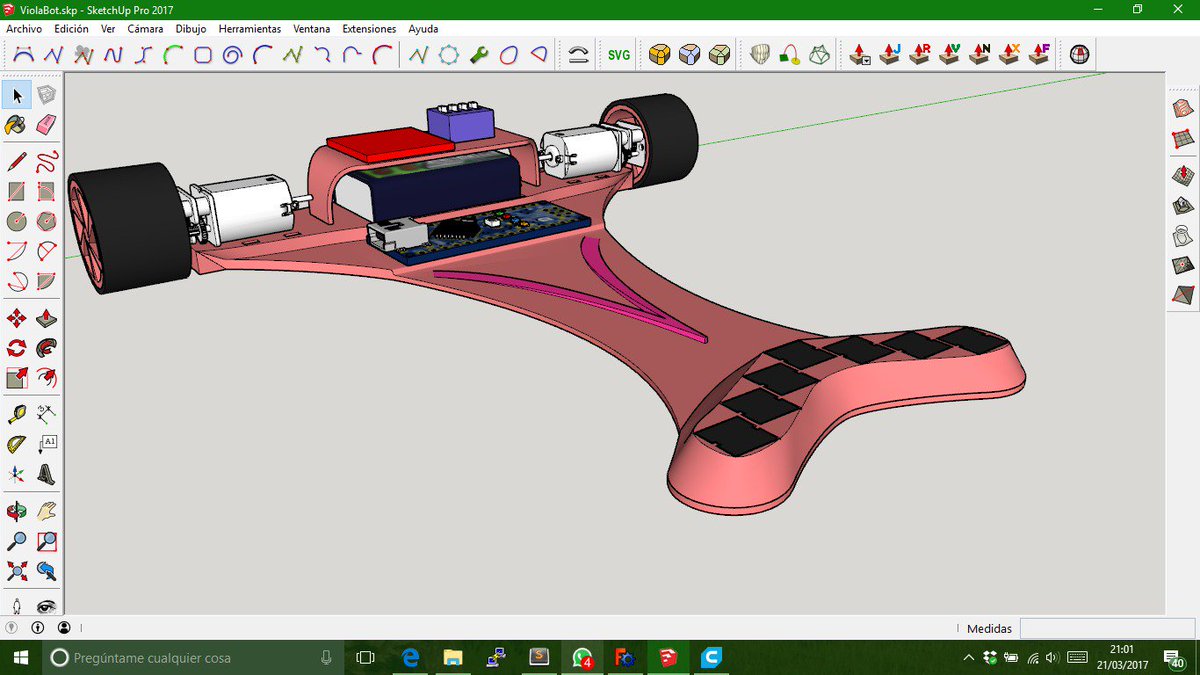Show hidden system tray icons chevron

(x=968, y=658)
